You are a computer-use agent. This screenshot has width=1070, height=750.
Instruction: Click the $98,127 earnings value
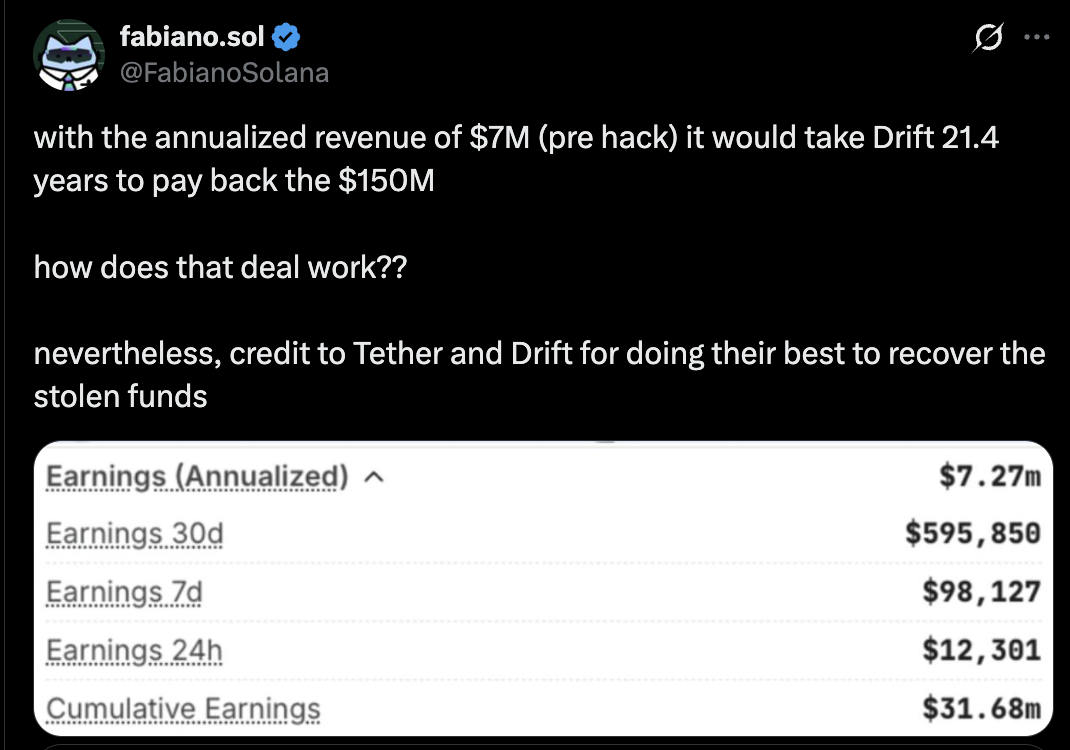(981, 593)
